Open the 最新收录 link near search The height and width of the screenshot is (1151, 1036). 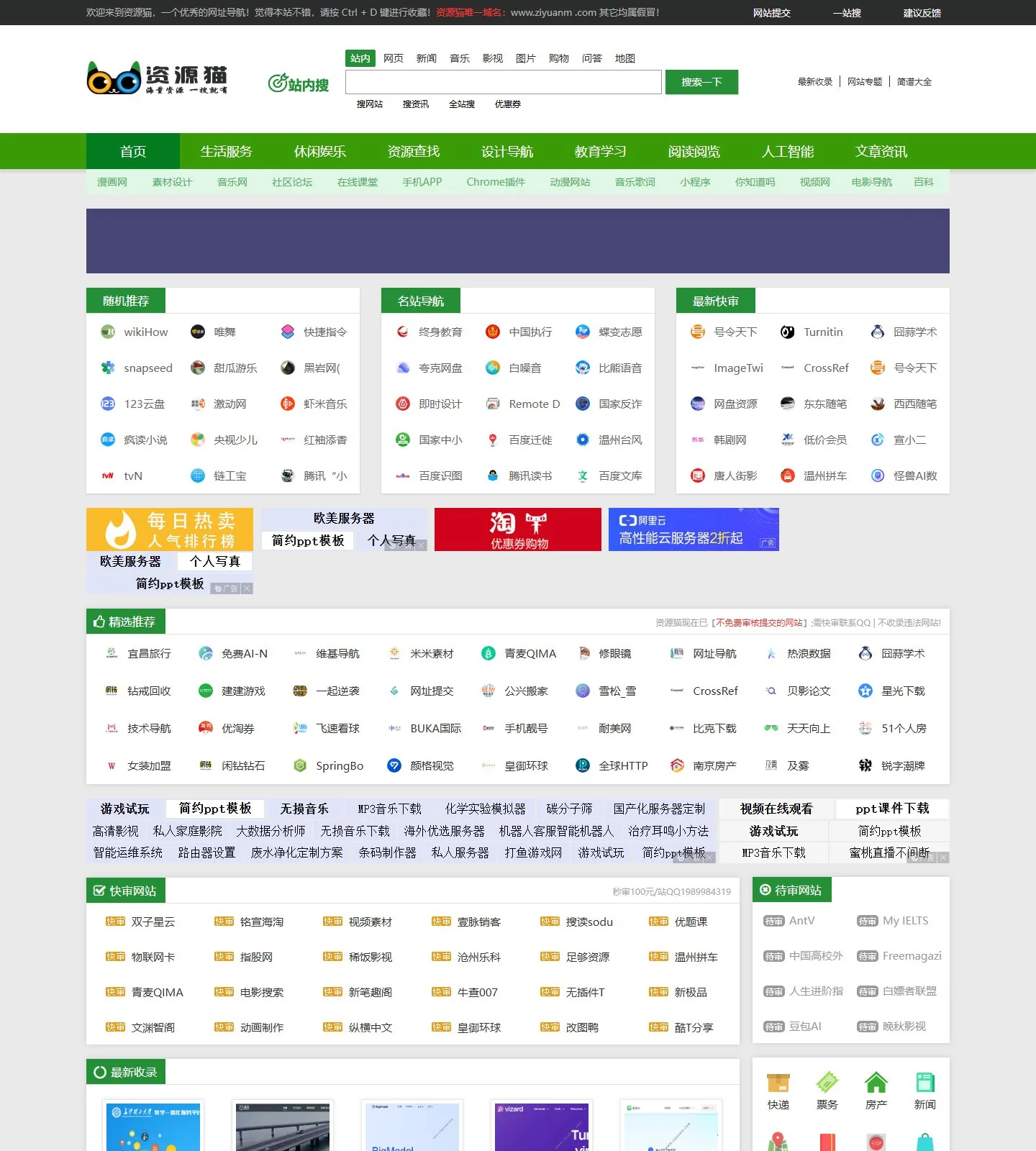tap(815, 81)
